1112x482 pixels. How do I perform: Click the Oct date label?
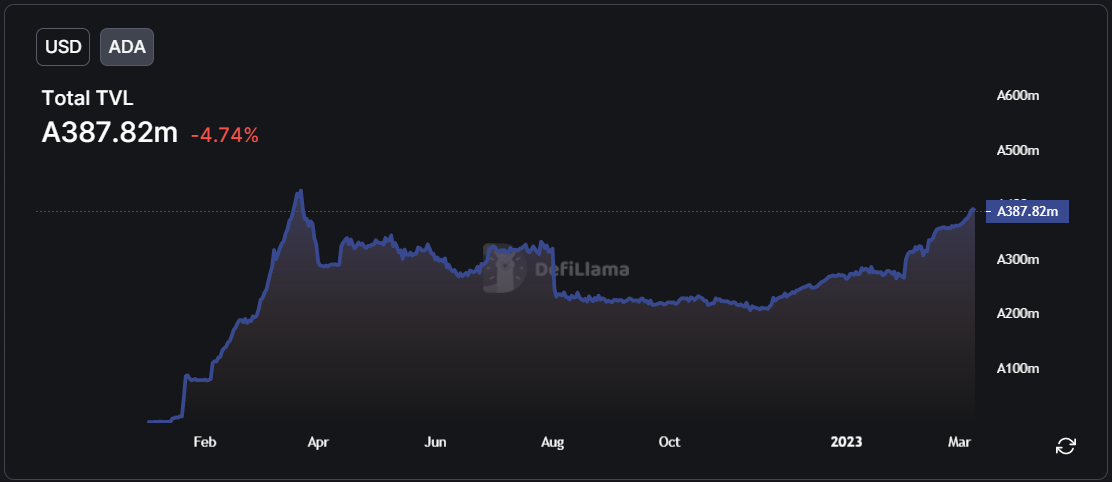669,442
